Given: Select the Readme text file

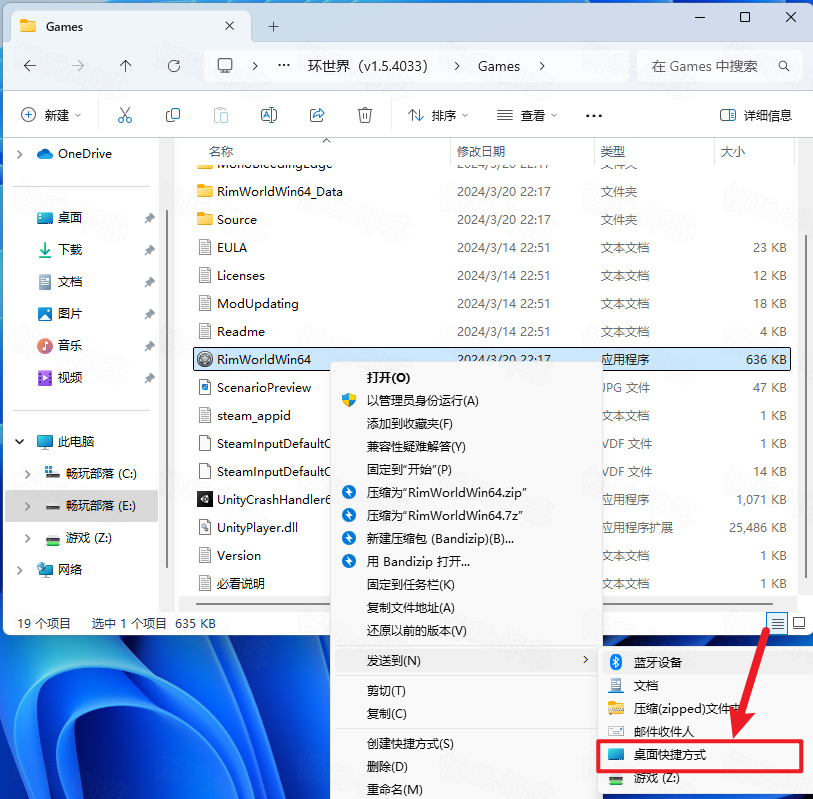Looking at the screenshot, I should (492, 331).
